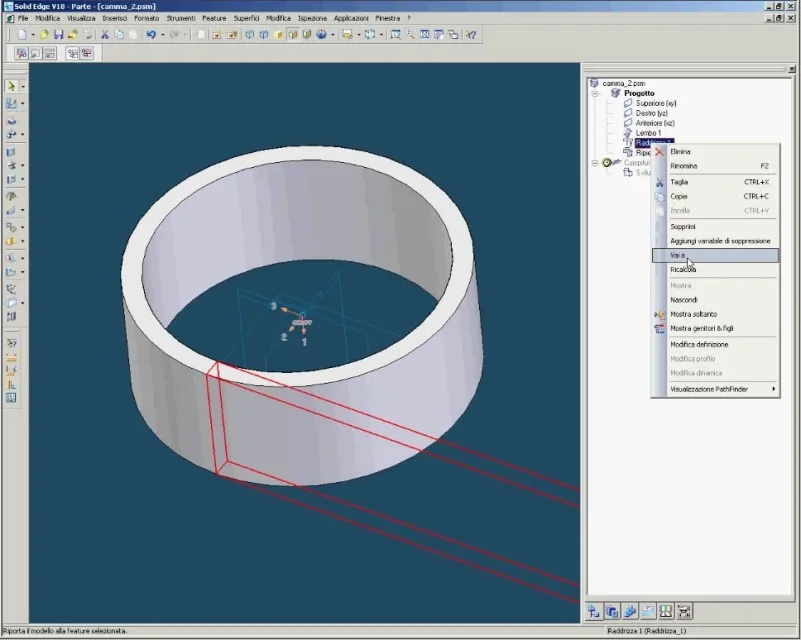Click the Zoom magnifier icon

point(410,35)
